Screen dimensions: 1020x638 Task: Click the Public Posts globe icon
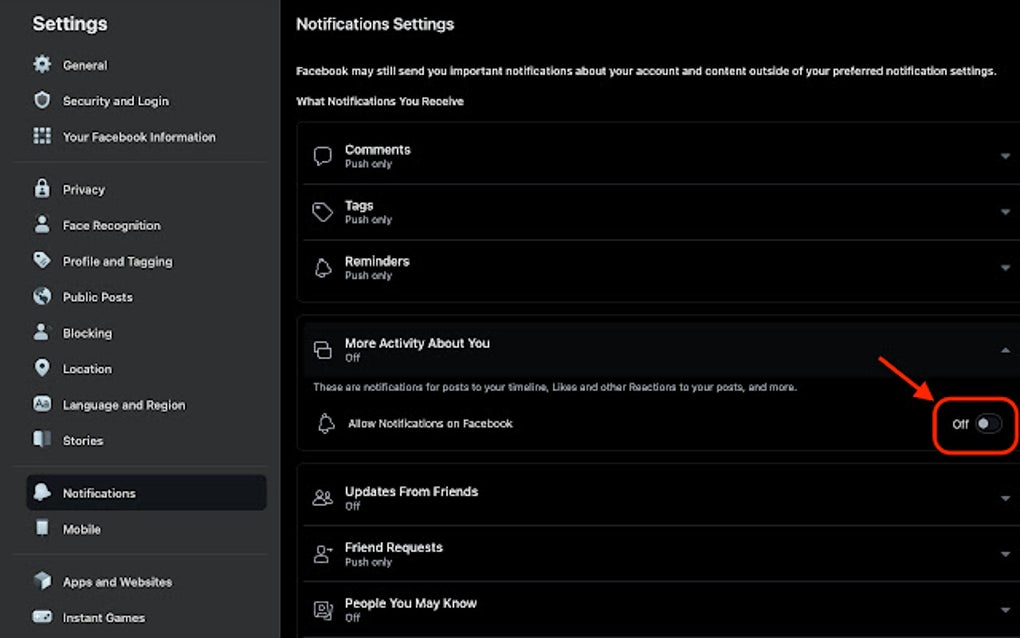tap(42, 296)
